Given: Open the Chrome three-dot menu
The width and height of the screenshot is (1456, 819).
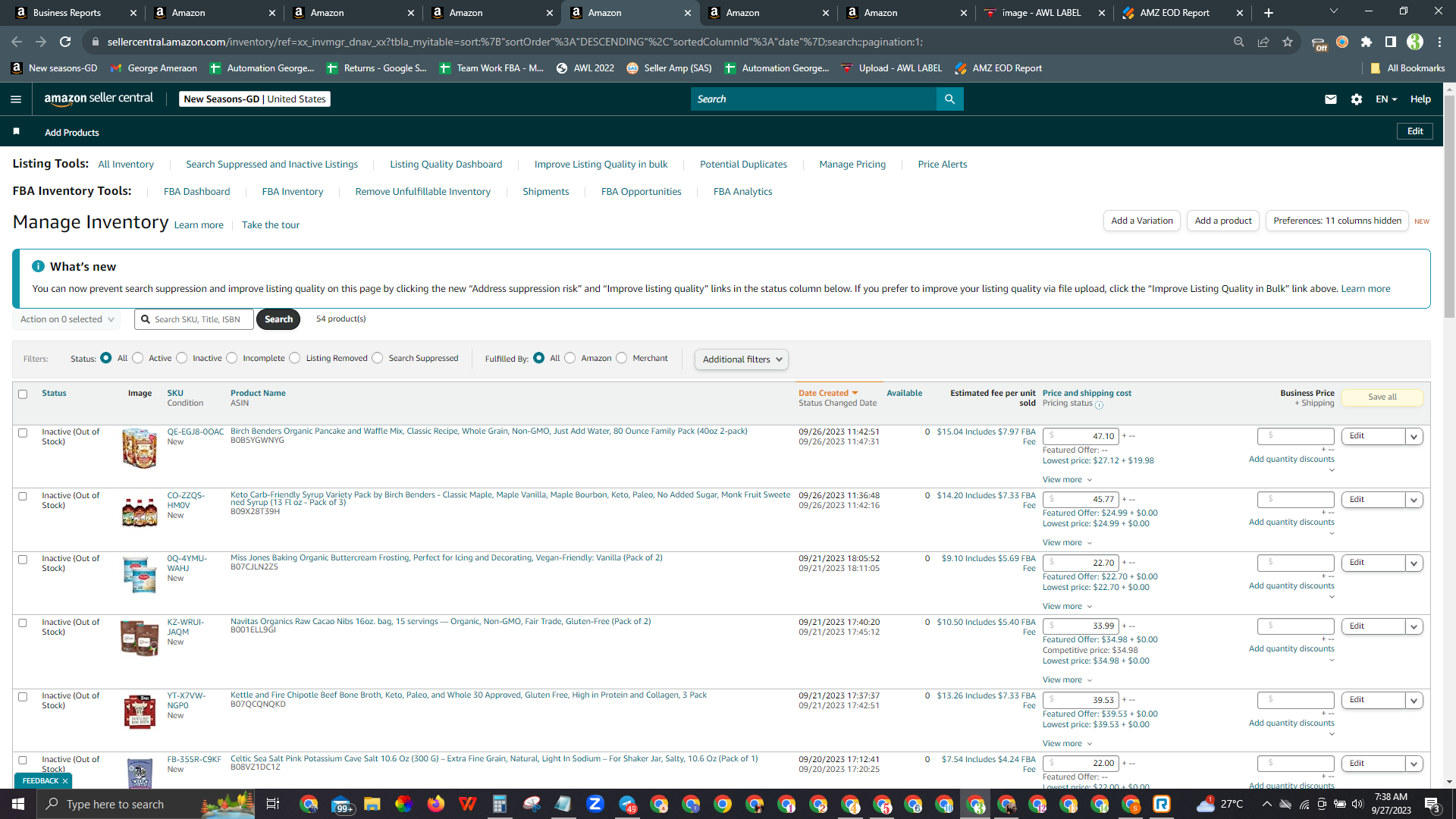Looking at the screenshot, I should coord(1440,42).
